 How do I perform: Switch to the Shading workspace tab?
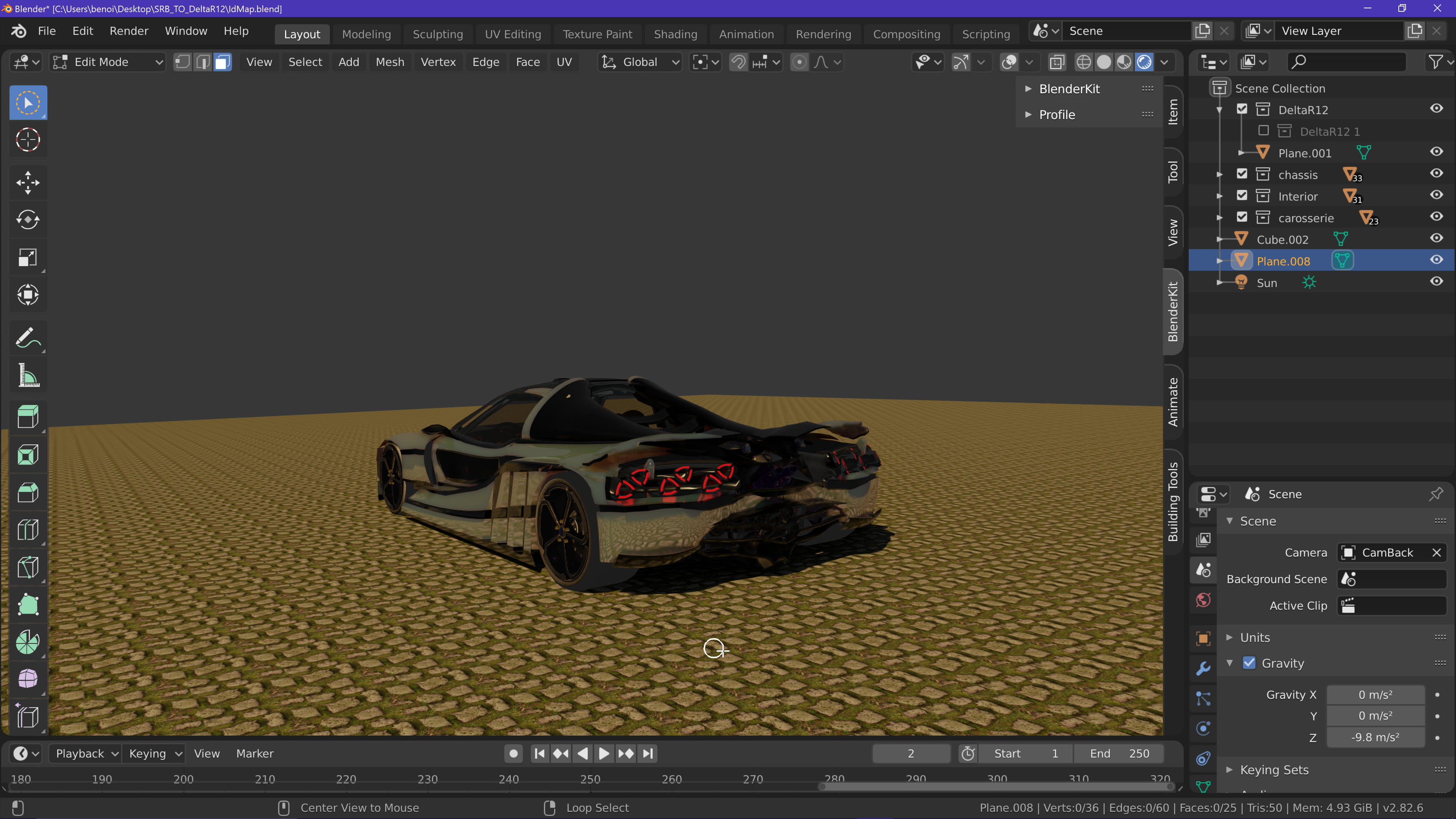(x=675, y=34)
